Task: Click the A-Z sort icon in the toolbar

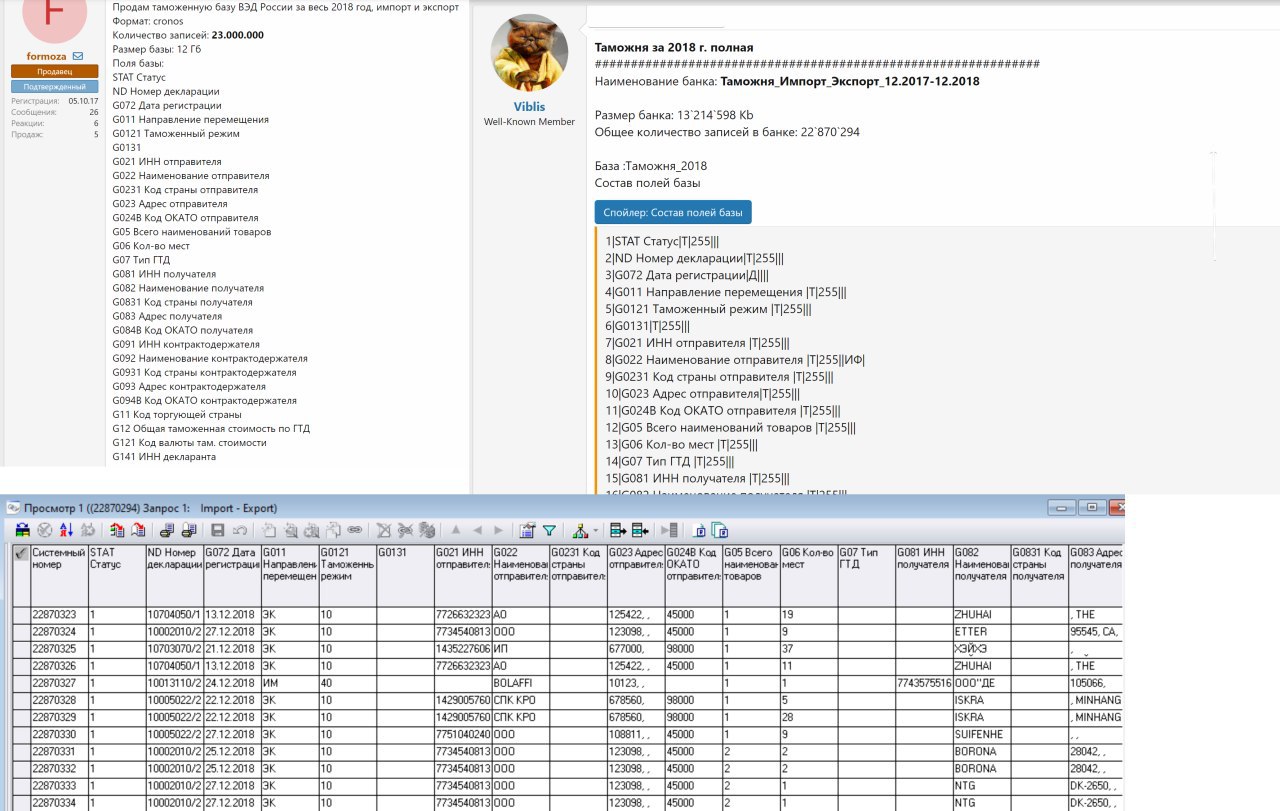Action: [x=66, y=530]
